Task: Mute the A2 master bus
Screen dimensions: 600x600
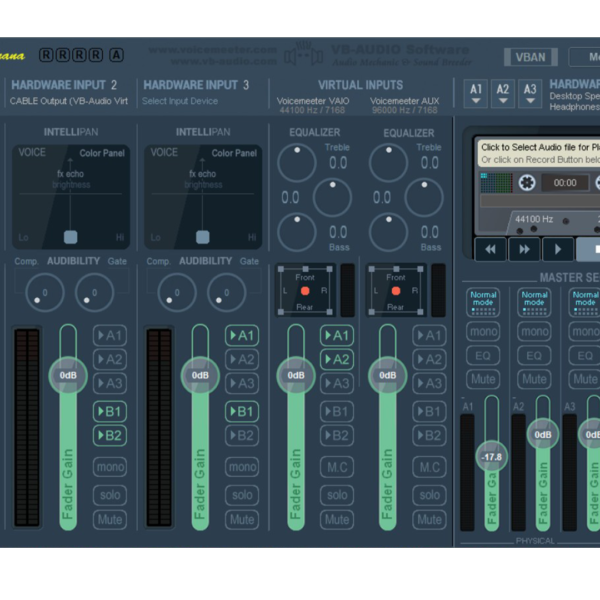Action: coord(534,379)
